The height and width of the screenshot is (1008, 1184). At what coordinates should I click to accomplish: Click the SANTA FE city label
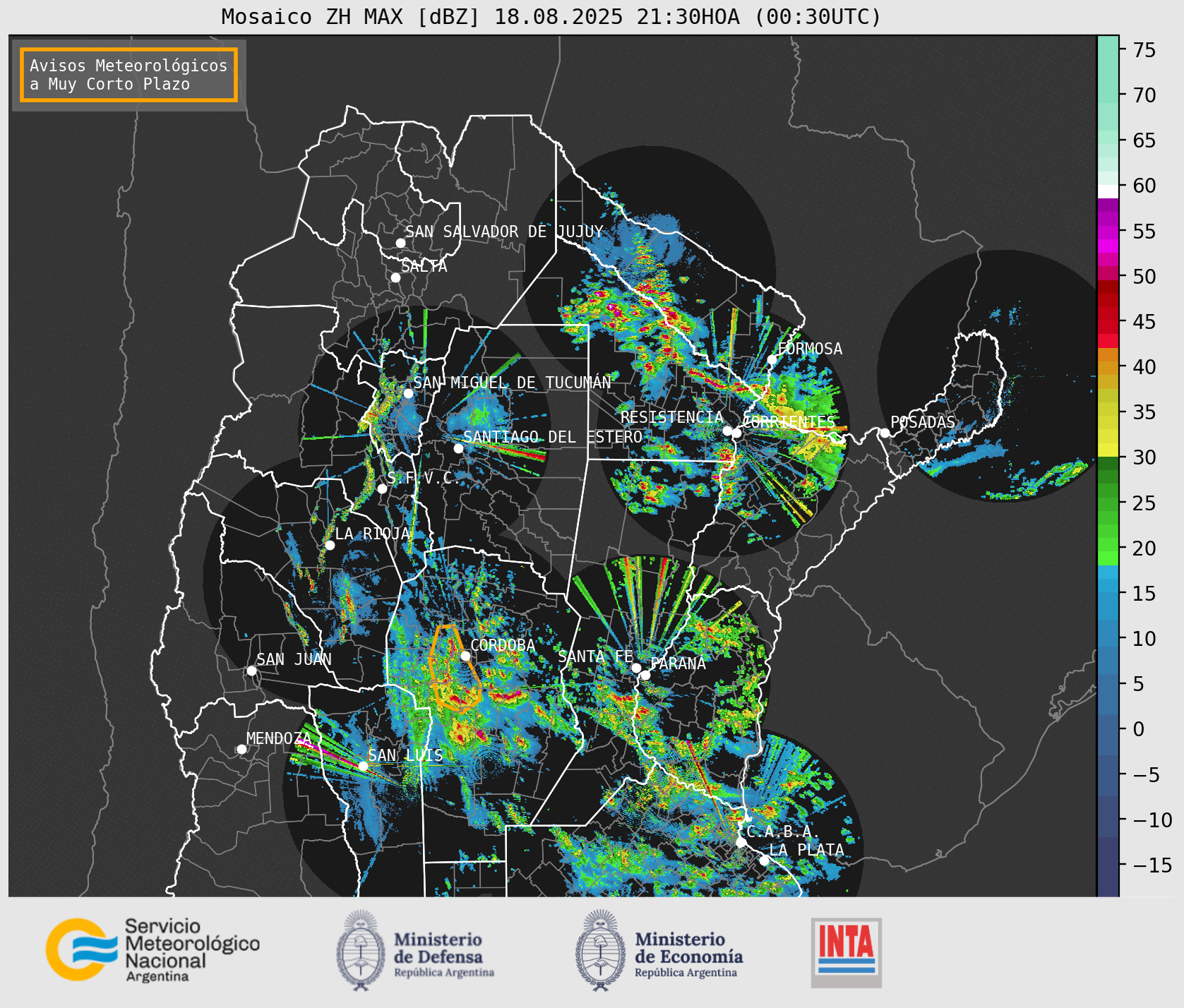tap(595, 656)
